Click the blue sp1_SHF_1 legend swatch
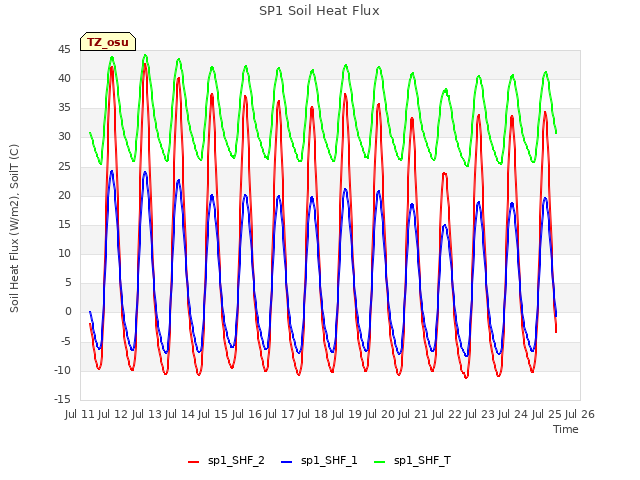The height and width of the screenshot is (480, 640). [x=287, y=462]
